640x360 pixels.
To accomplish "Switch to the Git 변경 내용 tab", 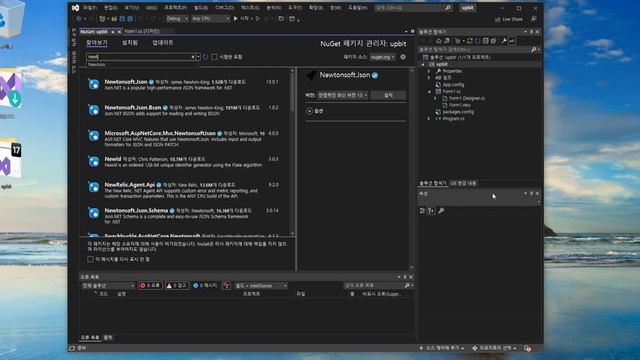I will [463, 183].
